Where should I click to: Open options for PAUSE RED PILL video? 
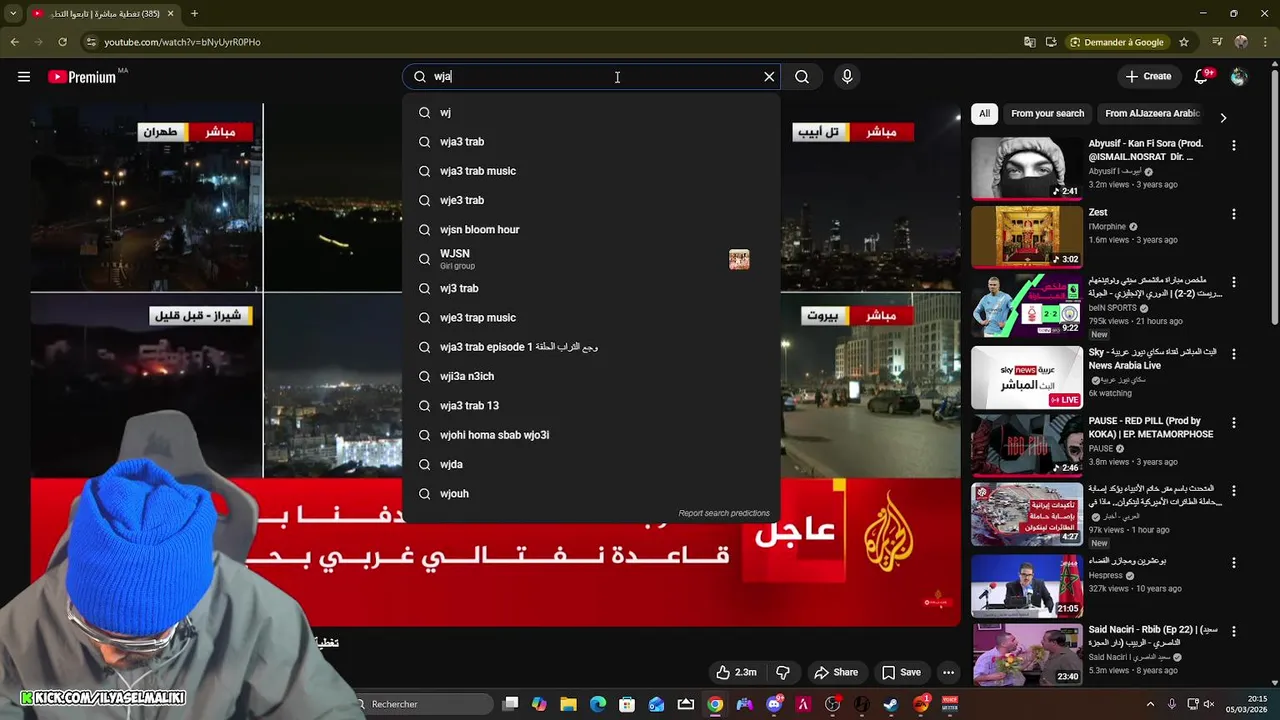[x=1233, y=422]
